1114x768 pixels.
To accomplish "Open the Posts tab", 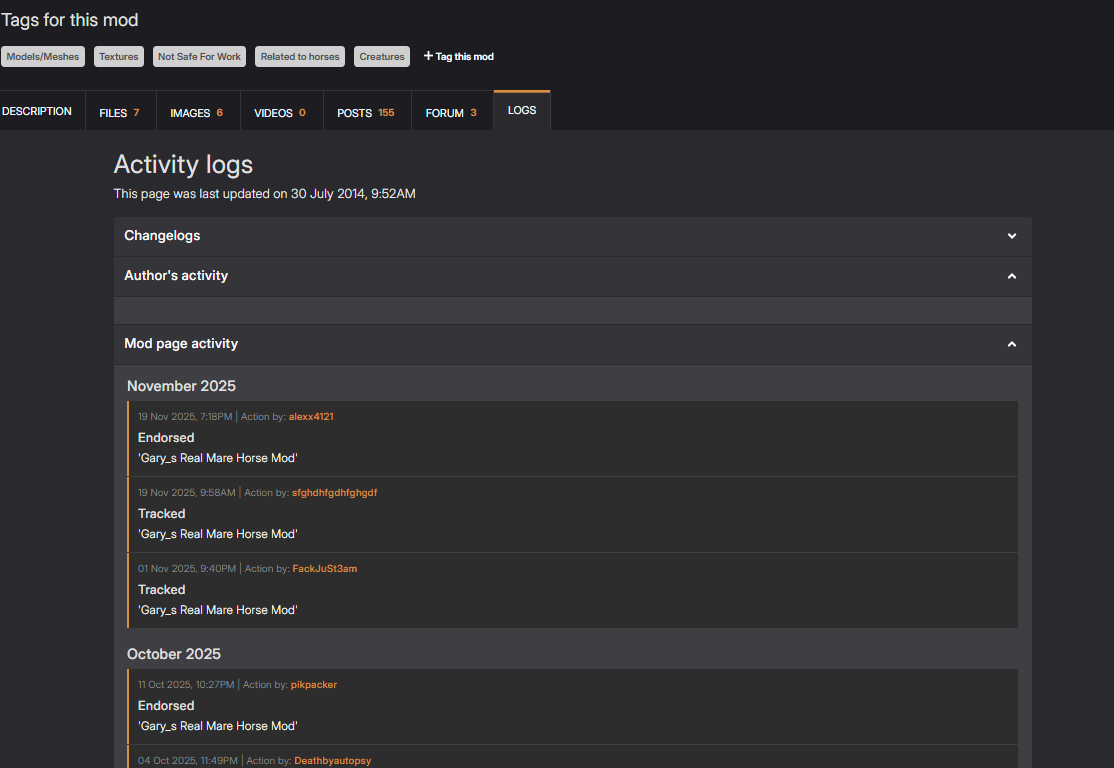I will tap(366, 112).
